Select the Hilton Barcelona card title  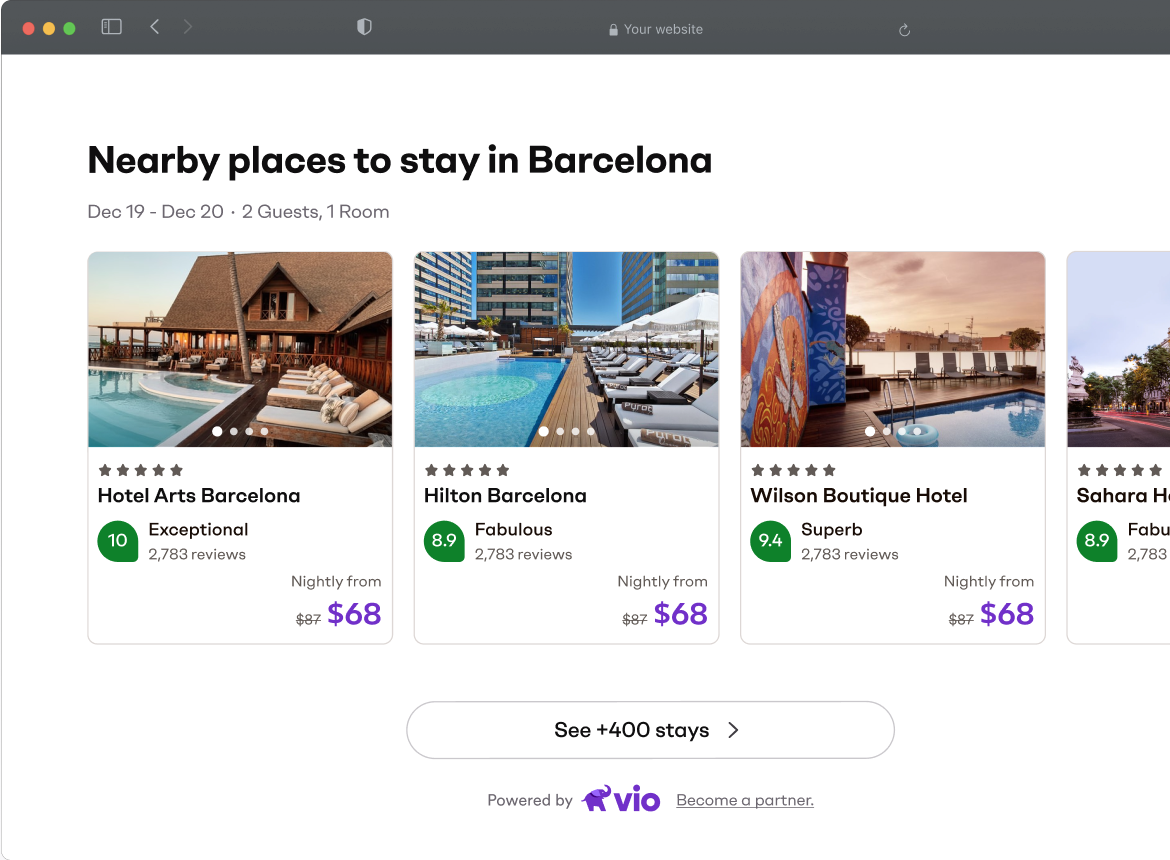[505, 495]
